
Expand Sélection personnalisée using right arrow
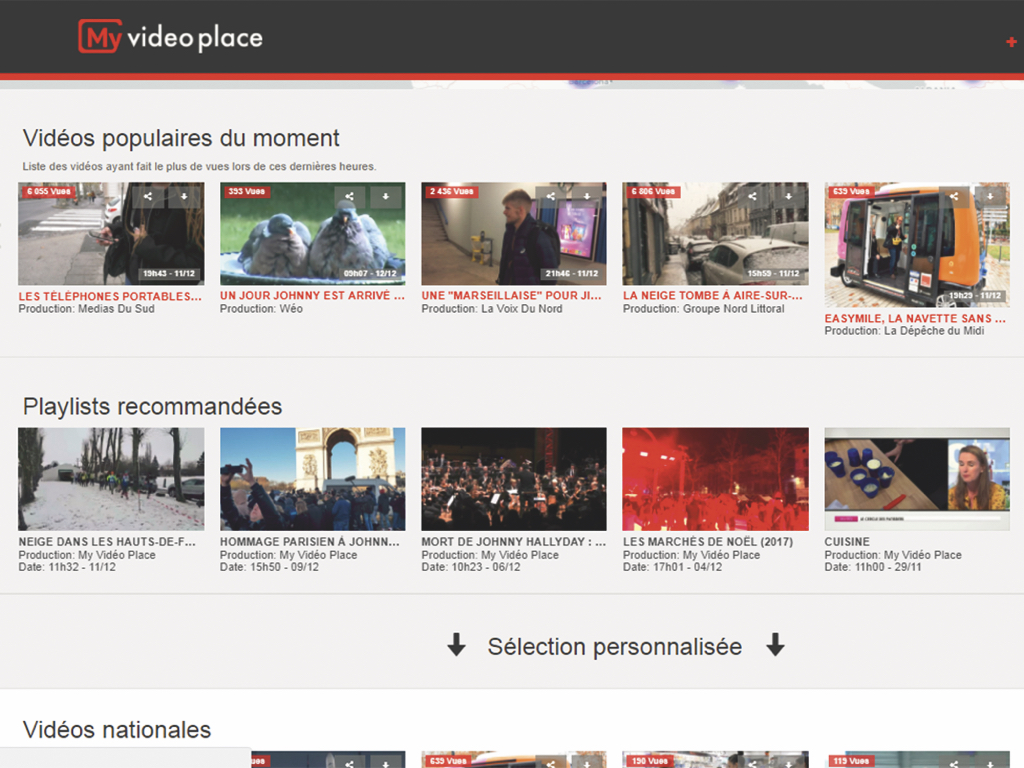coord(775,647)
